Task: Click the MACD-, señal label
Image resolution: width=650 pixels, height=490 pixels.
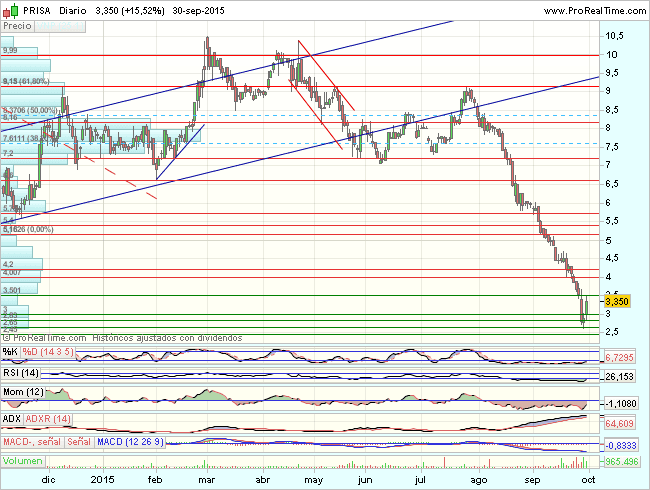Action: (32, 442)
